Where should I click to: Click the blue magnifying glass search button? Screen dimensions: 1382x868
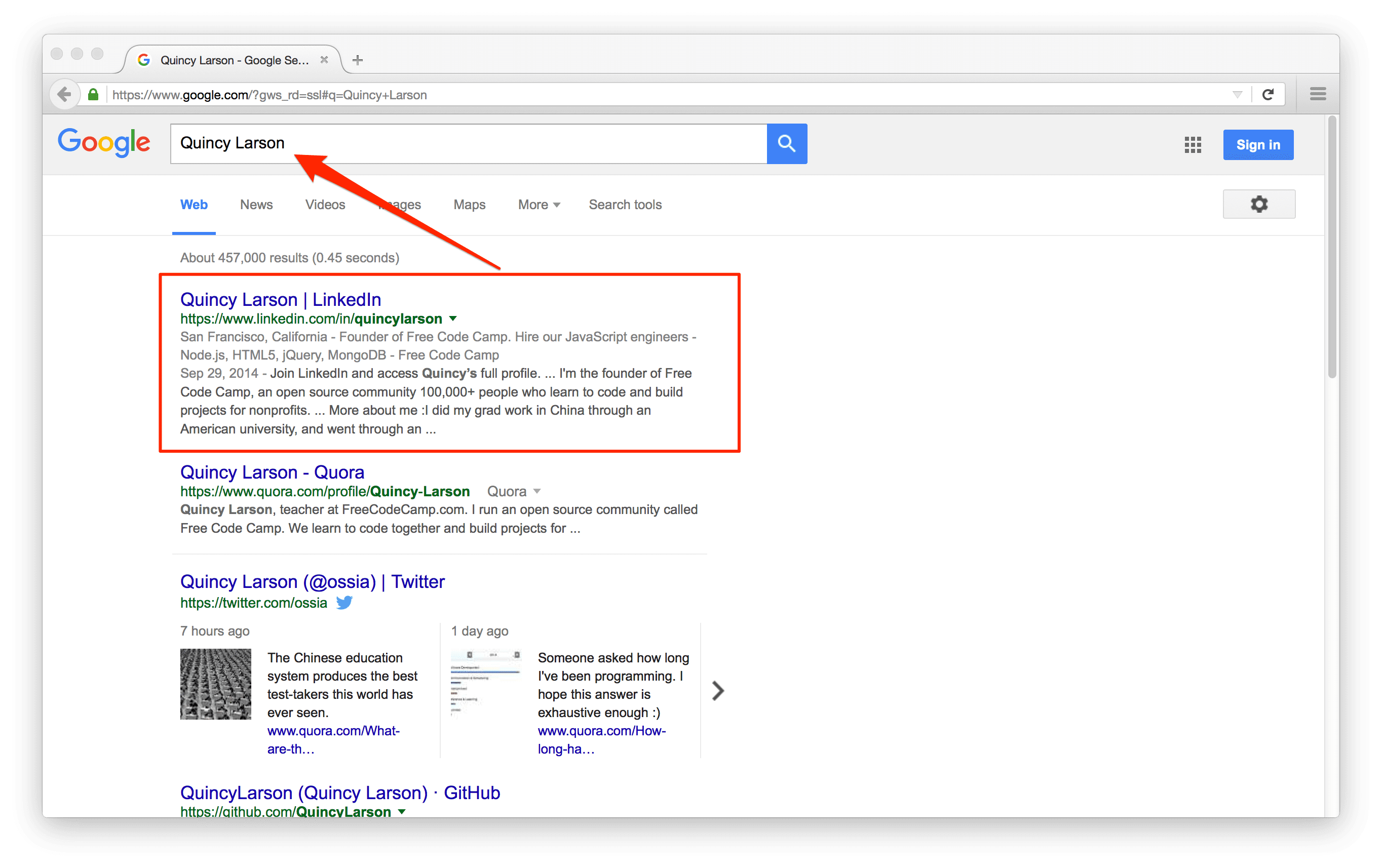(786, 143)
